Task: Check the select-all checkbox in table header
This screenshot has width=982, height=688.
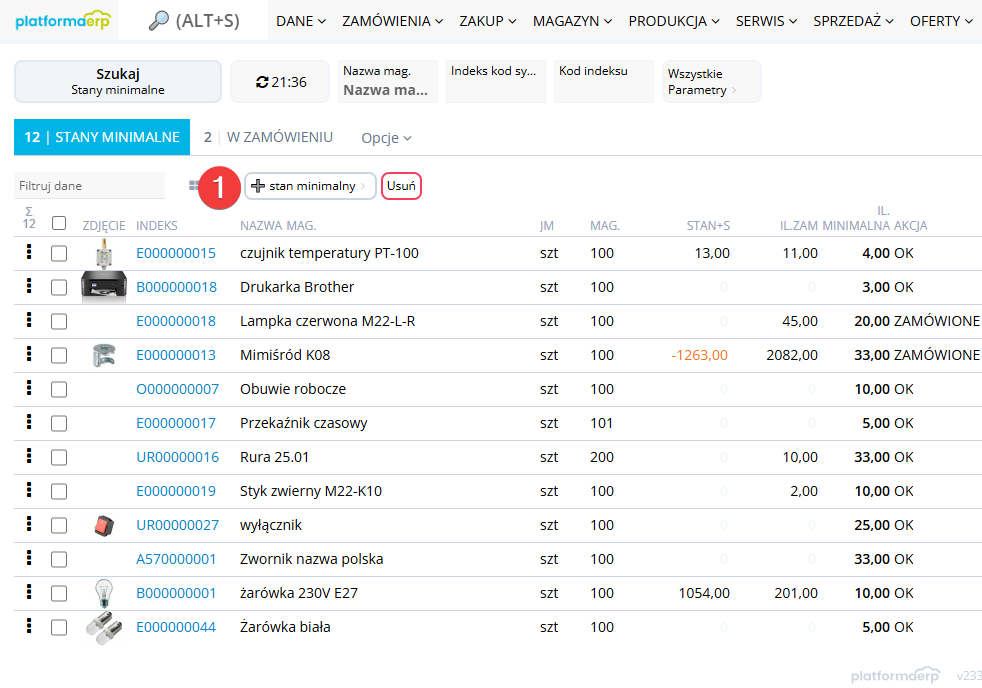Action: (x=59, y=224)
